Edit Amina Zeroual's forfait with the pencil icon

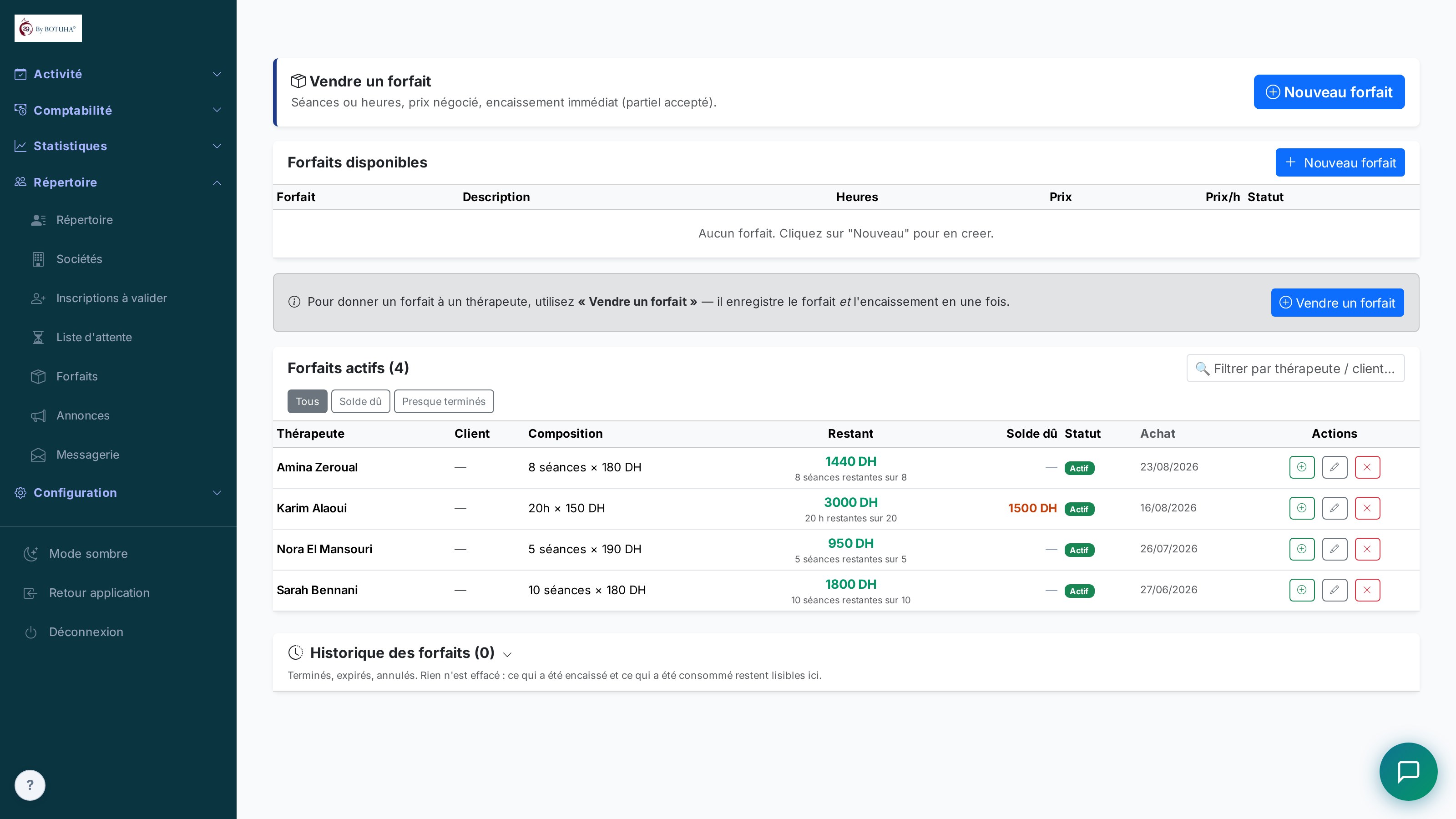tap(1335, 467)
